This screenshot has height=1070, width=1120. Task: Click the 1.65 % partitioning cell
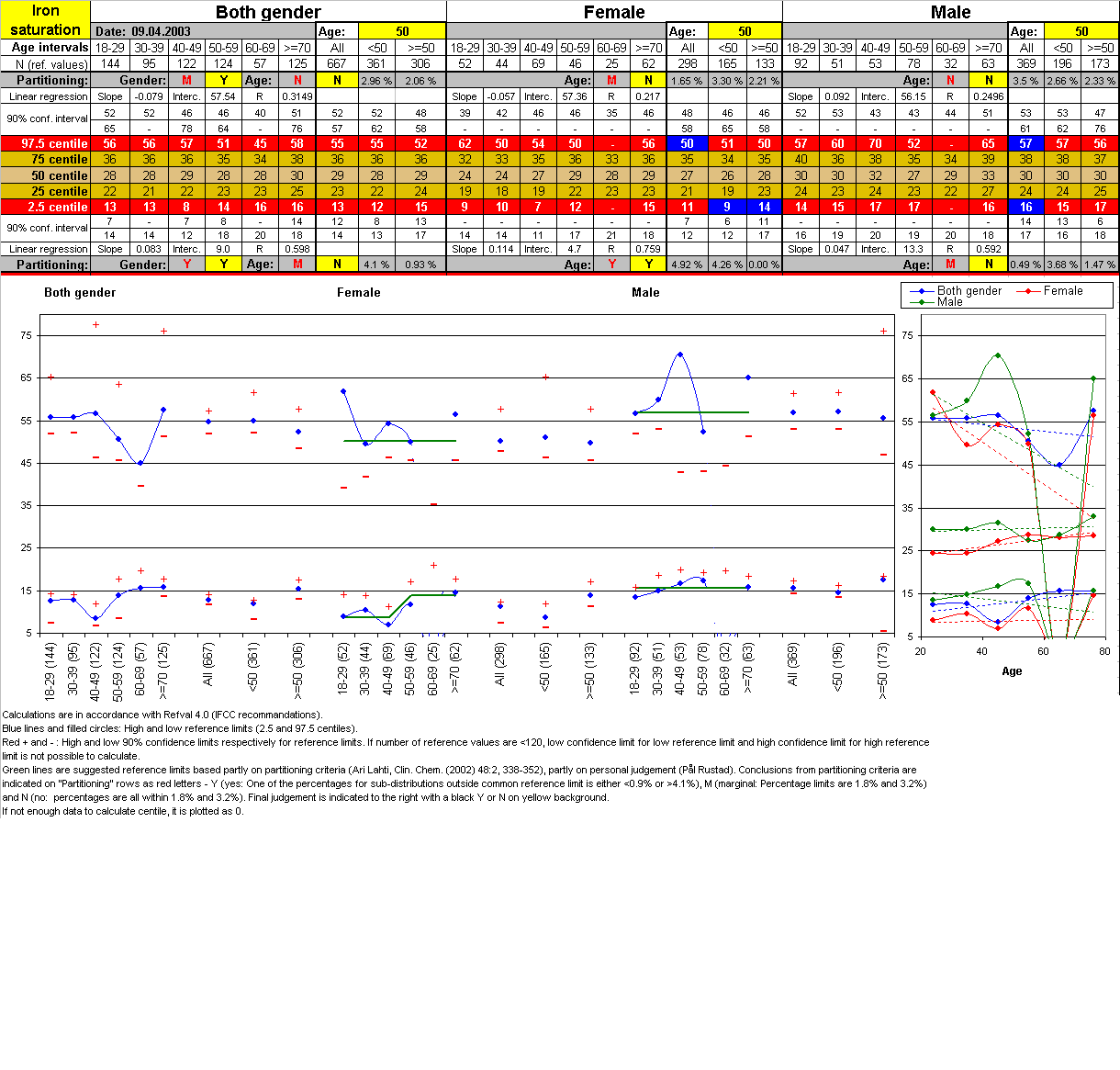coord(688,81)
